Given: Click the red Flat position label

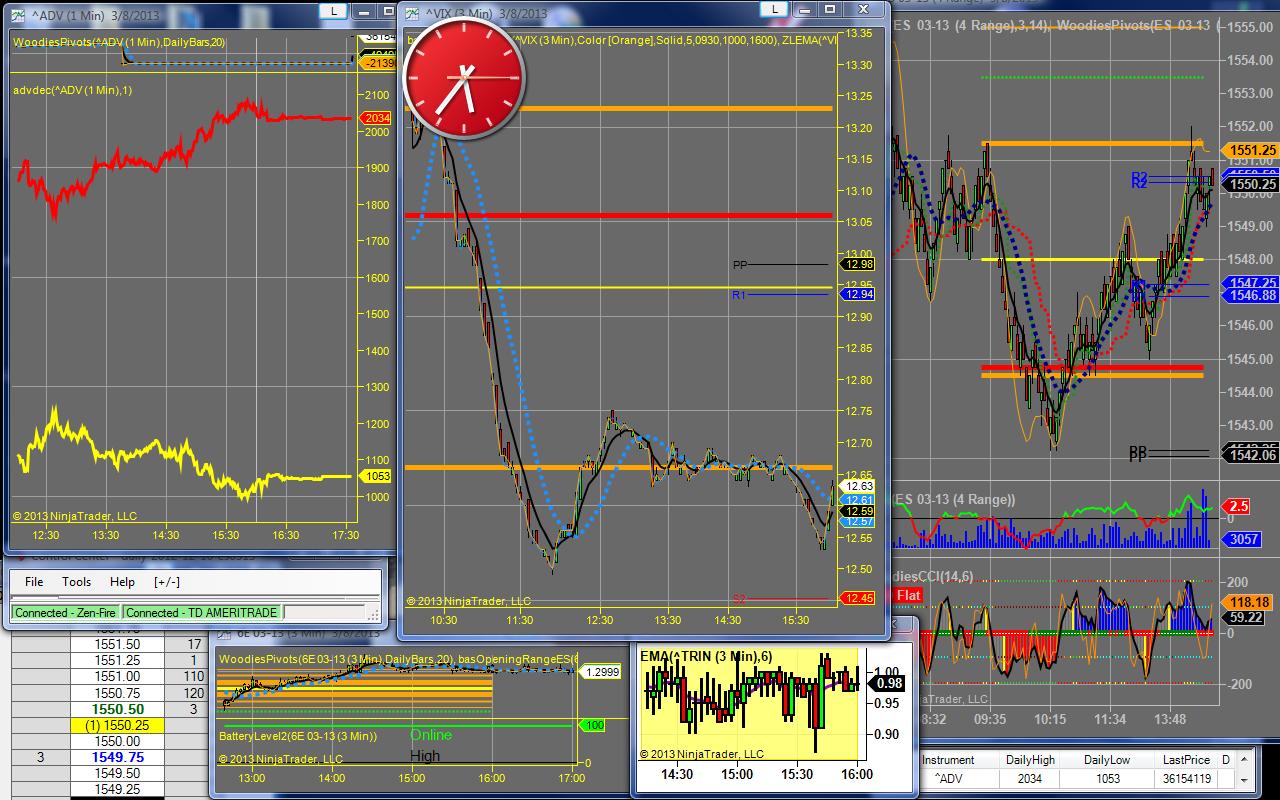Looking at the screenshot, I should (x=908, y=595).
